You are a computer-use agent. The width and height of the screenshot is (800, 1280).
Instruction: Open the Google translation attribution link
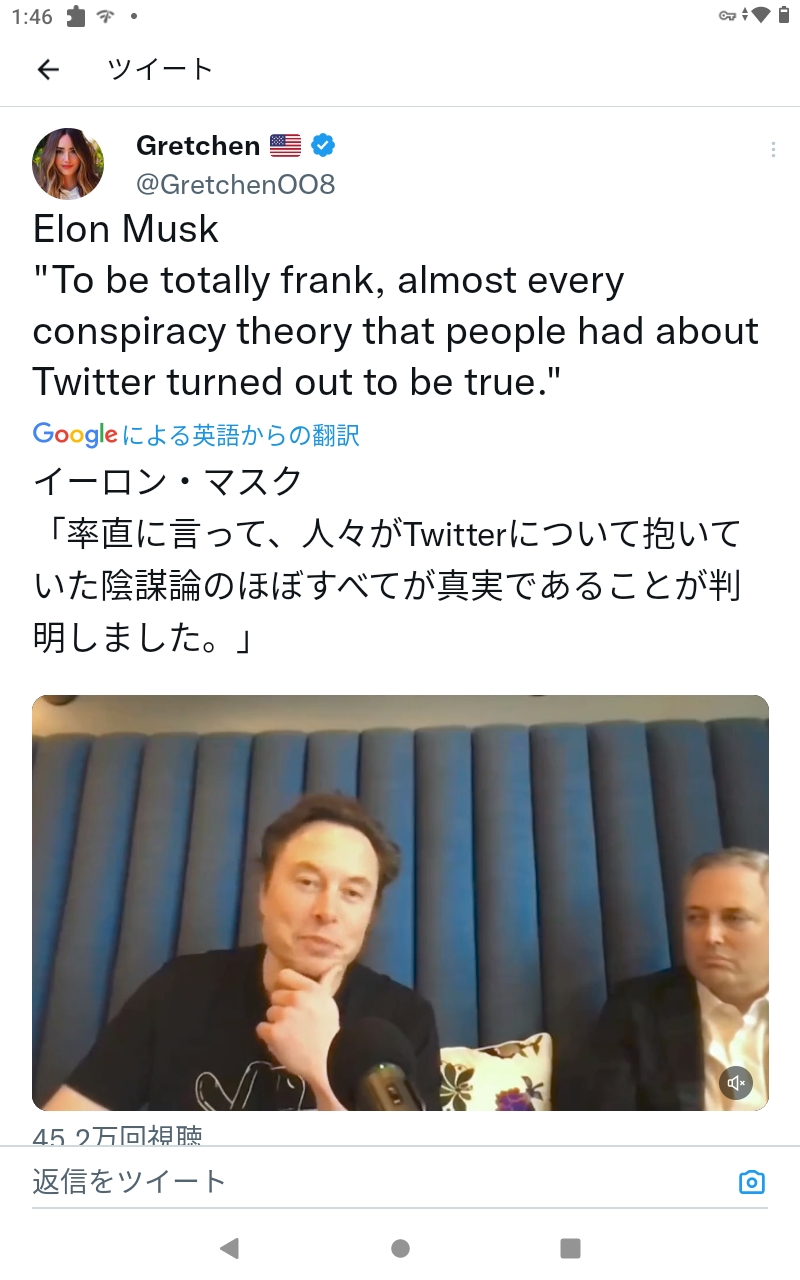[x=196, y=435]
